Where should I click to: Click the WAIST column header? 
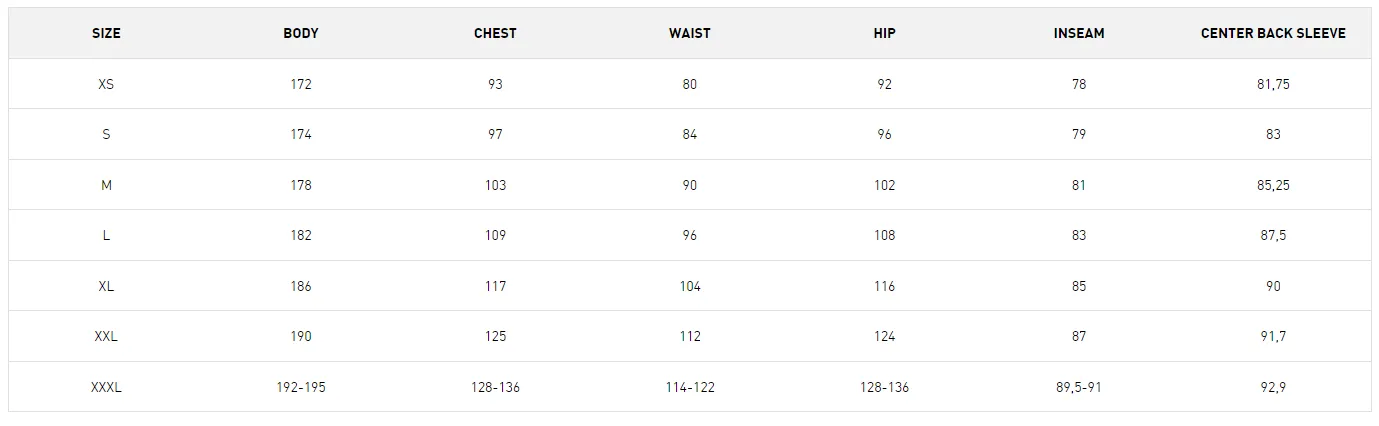pos(690,33)
